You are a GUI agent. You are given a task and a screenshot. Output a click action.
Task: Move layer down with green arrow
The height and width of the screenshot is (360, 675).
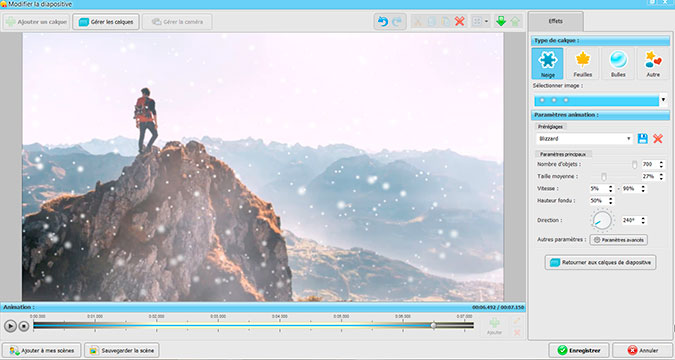(501, 22)
